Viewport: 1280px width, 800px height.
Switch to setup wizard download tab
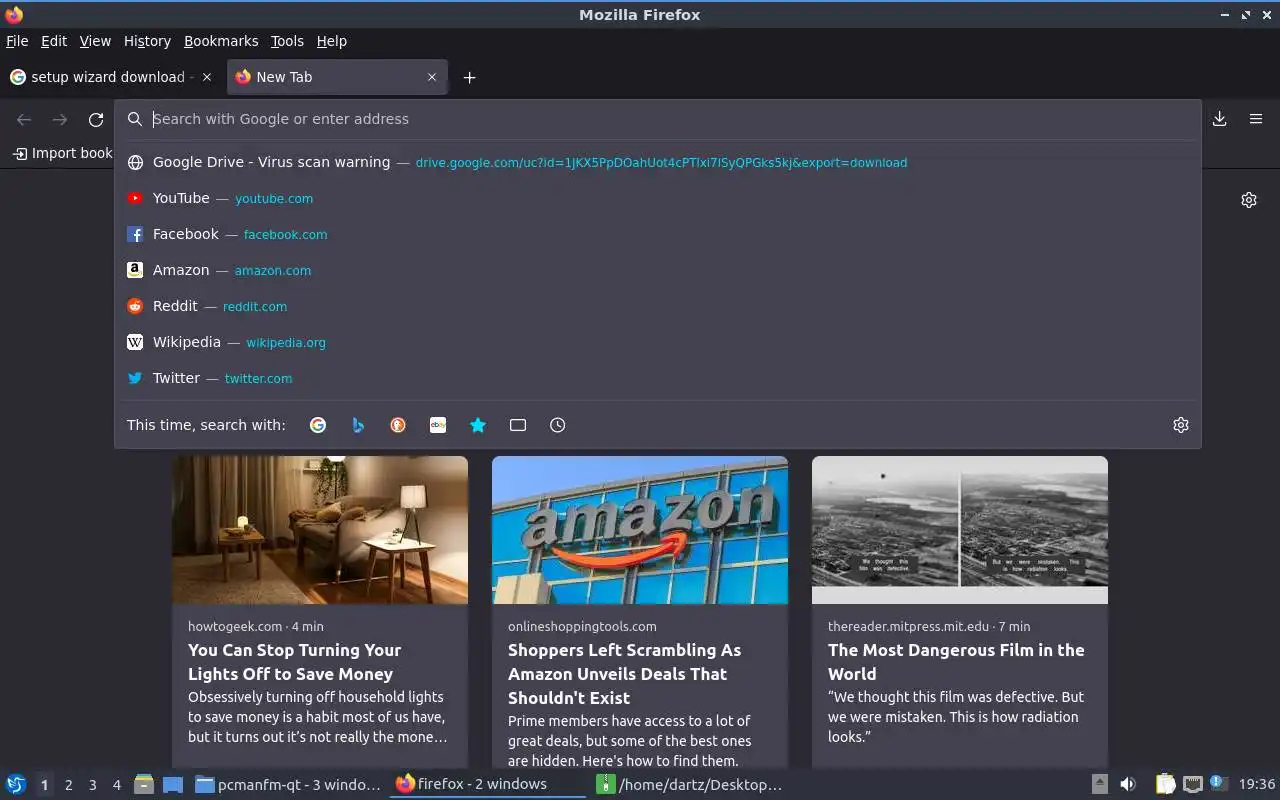[x=112, y=77]
